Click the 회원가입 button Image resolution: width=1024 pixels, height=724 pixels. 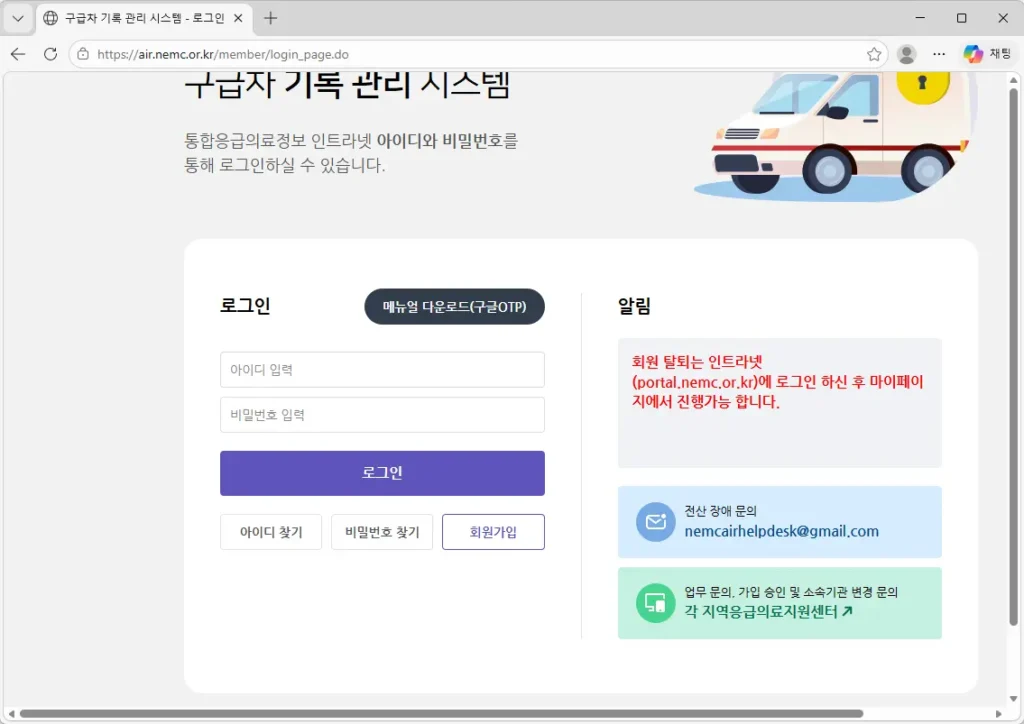493,531
